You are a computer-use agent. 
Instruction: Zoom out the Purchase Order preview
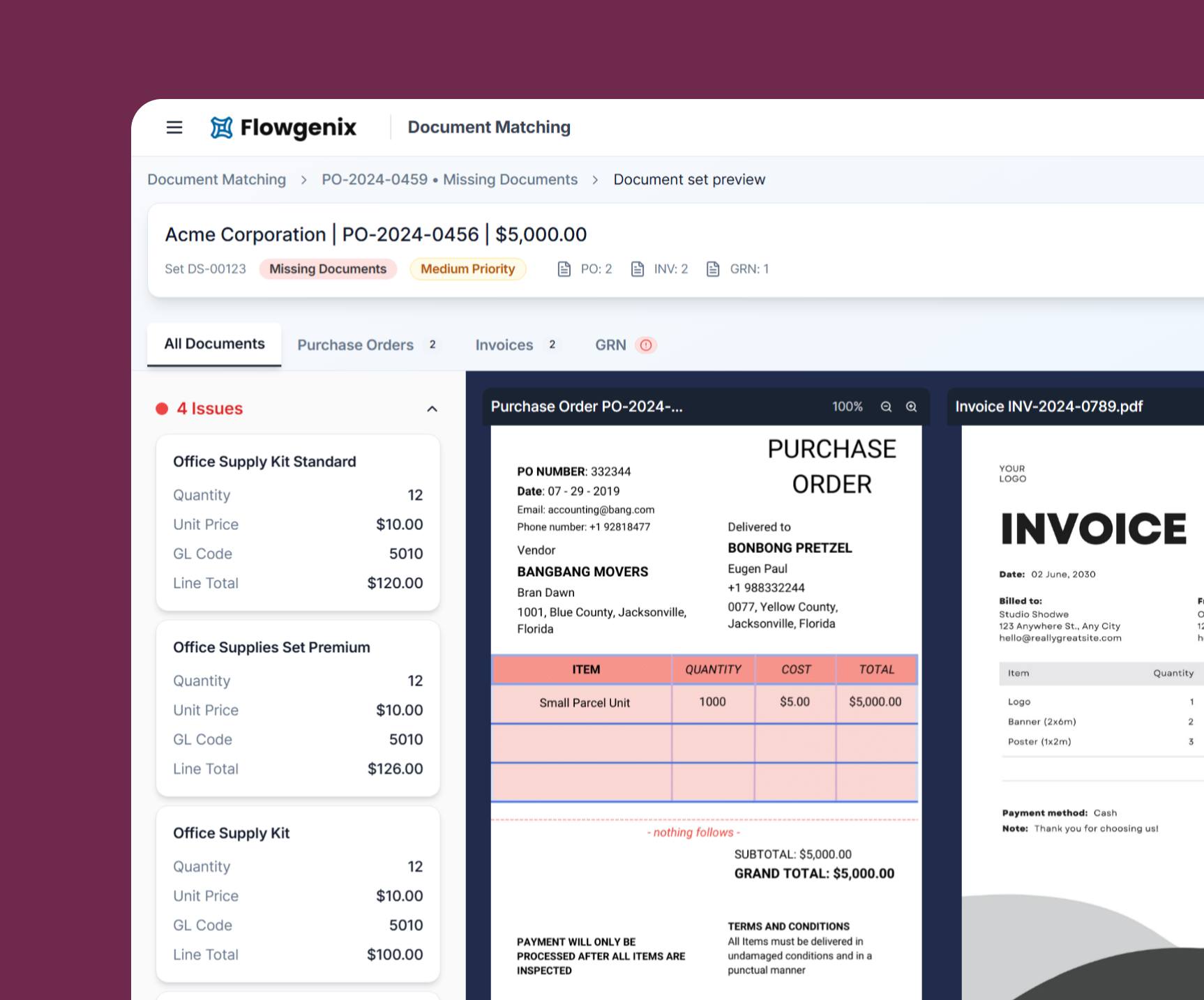pyautogui.click(x=886, y=407)
